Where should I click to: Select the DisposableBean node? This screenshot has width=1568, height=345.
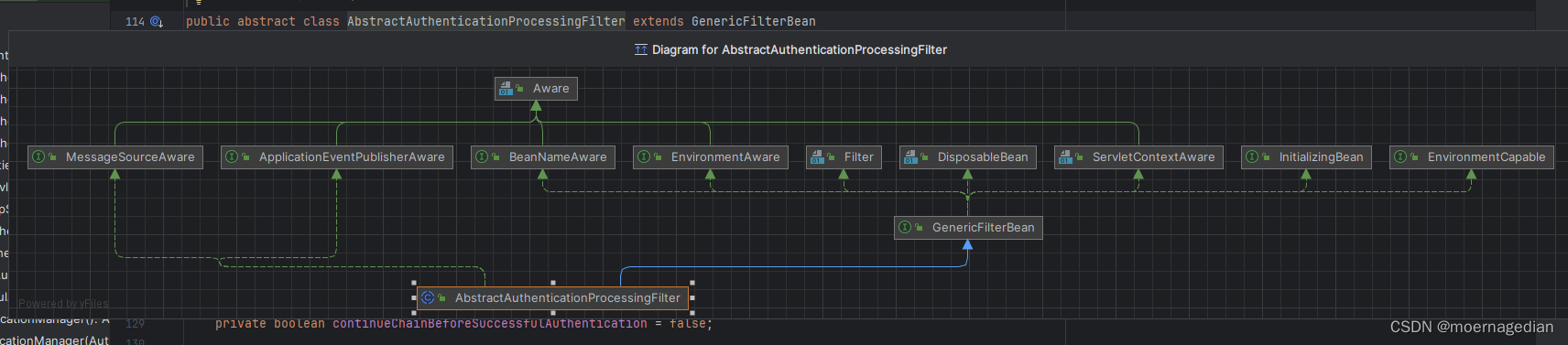click(968, 157)
